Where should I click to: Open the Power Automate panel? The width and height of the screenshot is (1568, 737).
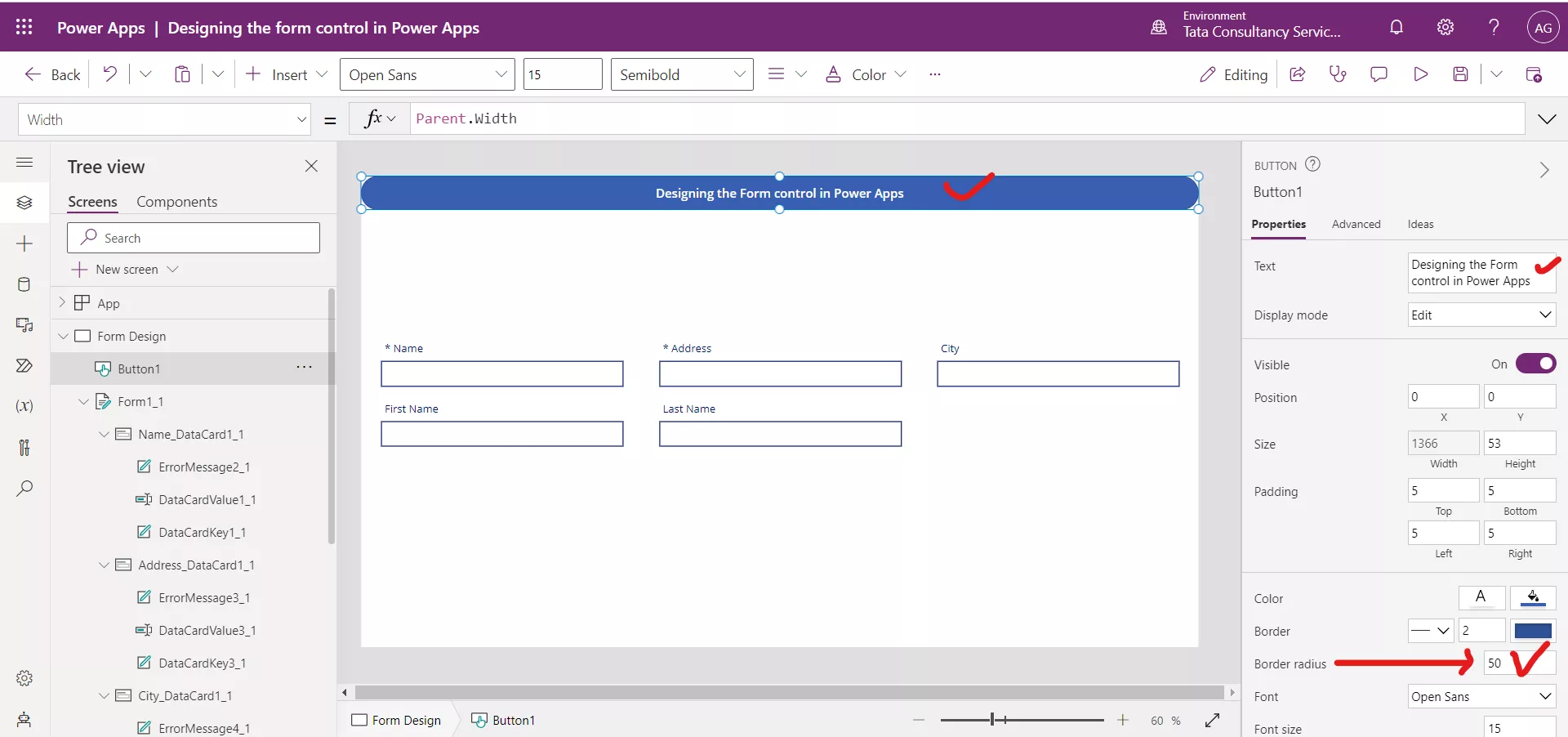(x=24, y=366)
